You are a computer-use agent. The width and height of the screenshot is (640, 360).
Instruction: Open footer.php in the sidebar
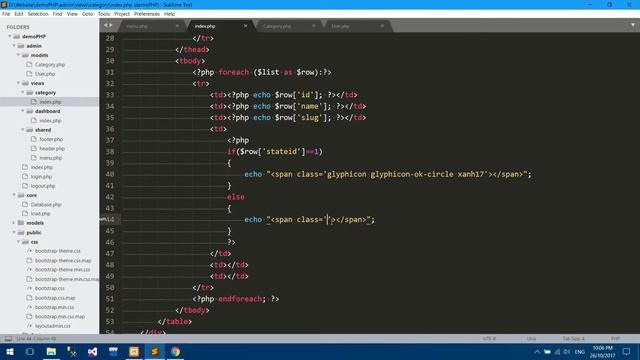(51, 139)
